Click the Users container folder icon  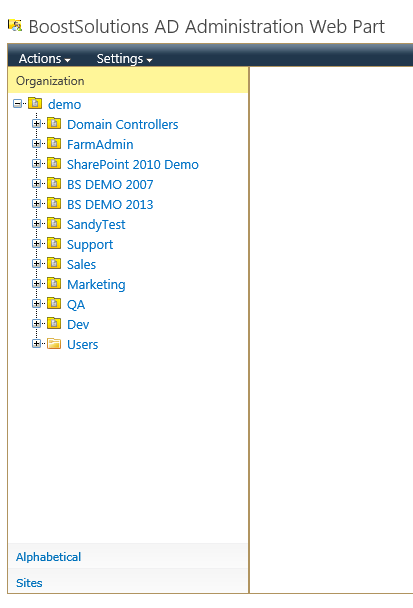[54, 344]
